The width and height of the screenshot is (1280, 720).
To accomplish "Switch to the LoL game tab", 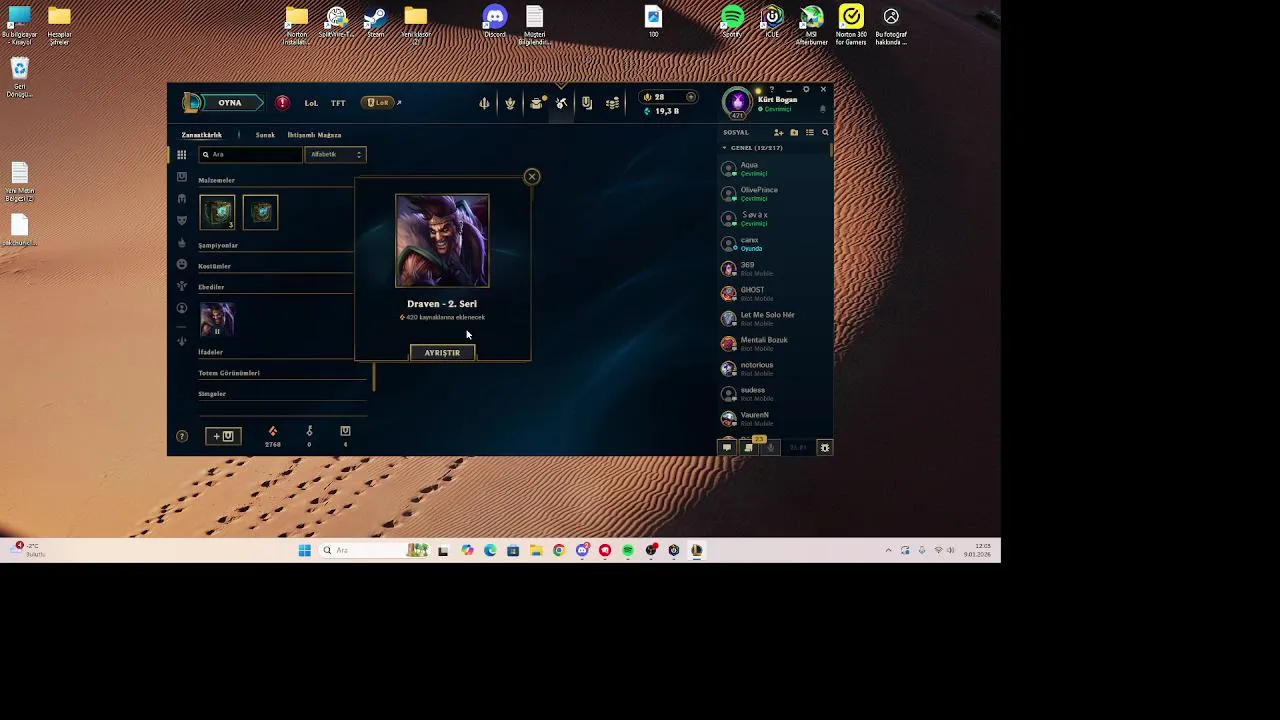I will click(x=311, y=103).
